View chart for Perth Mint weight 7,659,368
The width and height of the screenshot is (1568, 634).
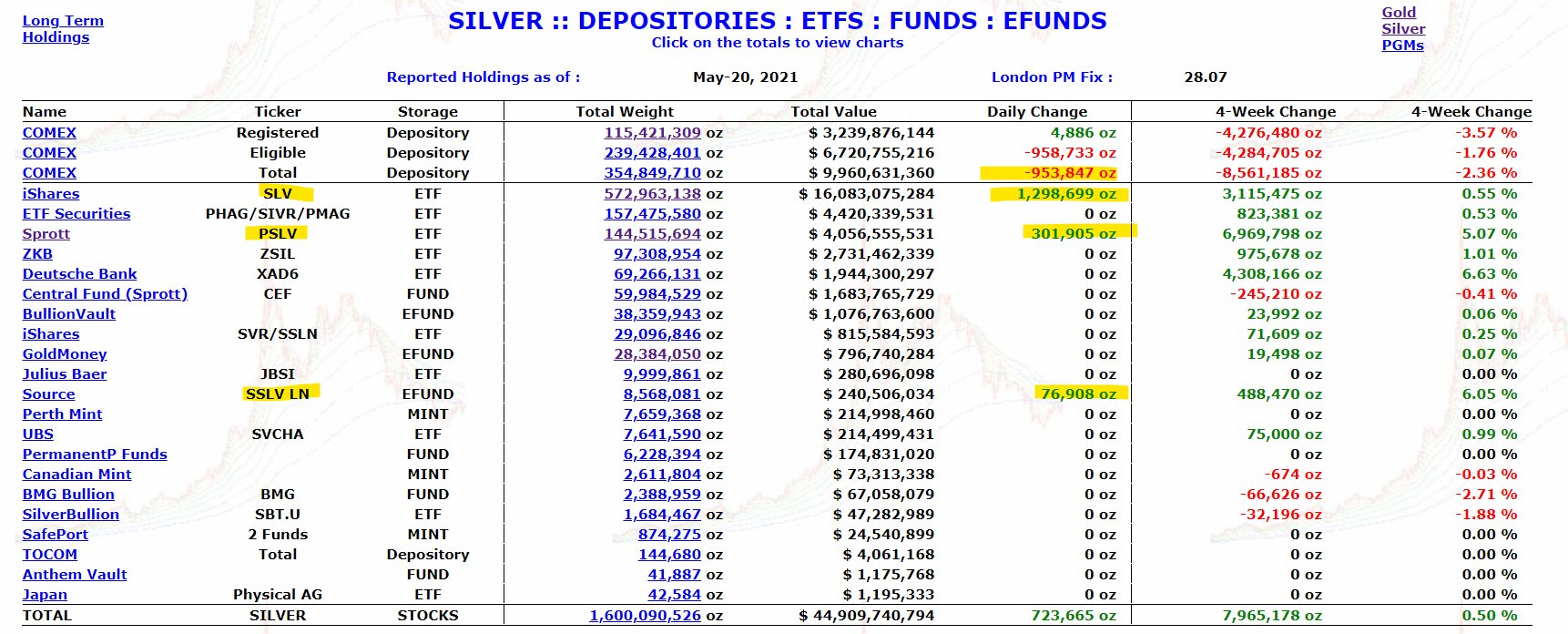coord(662,414)
